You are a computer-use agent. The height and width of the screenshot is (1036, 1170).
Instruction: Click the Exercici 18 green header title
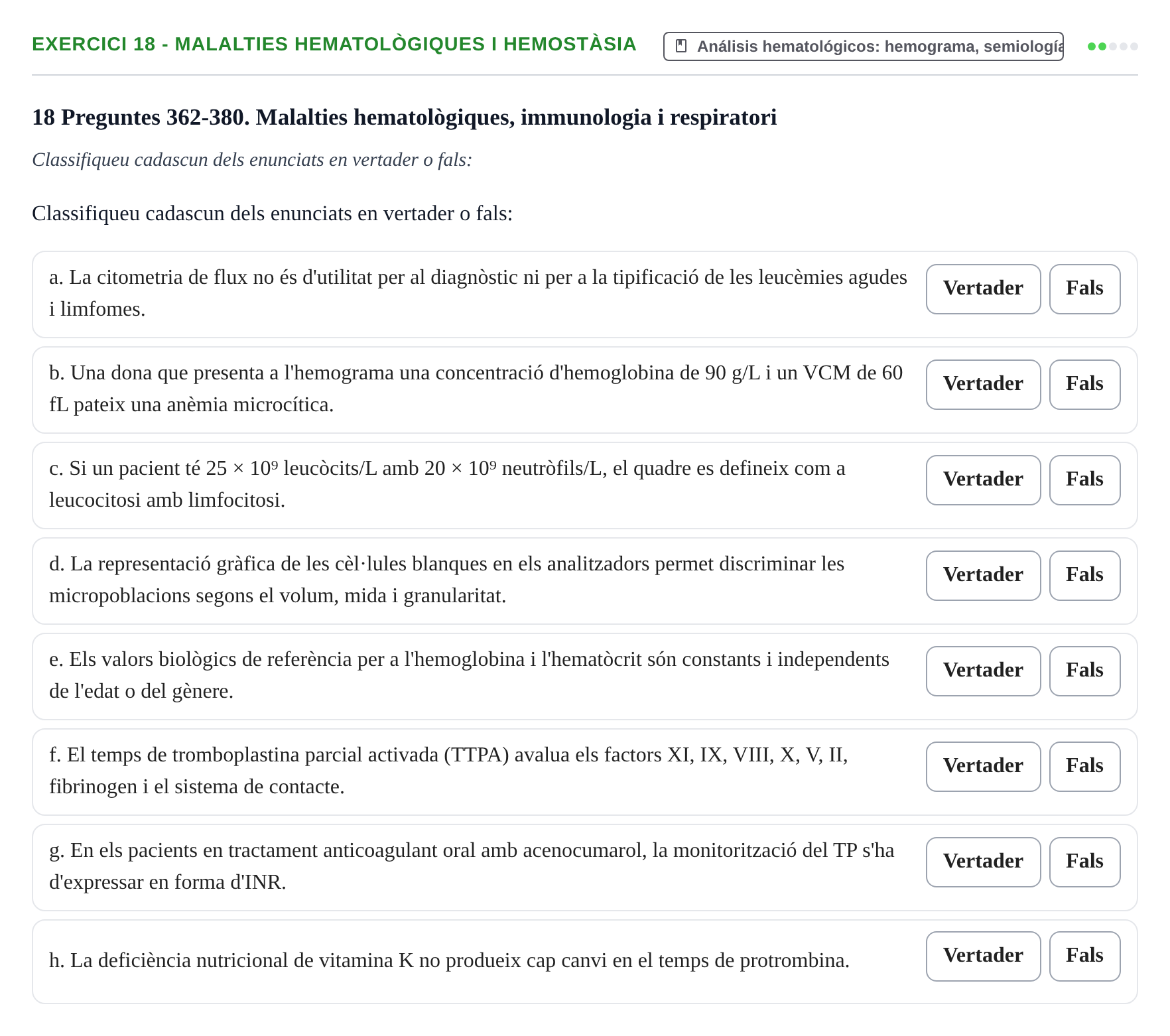[334, 44]
